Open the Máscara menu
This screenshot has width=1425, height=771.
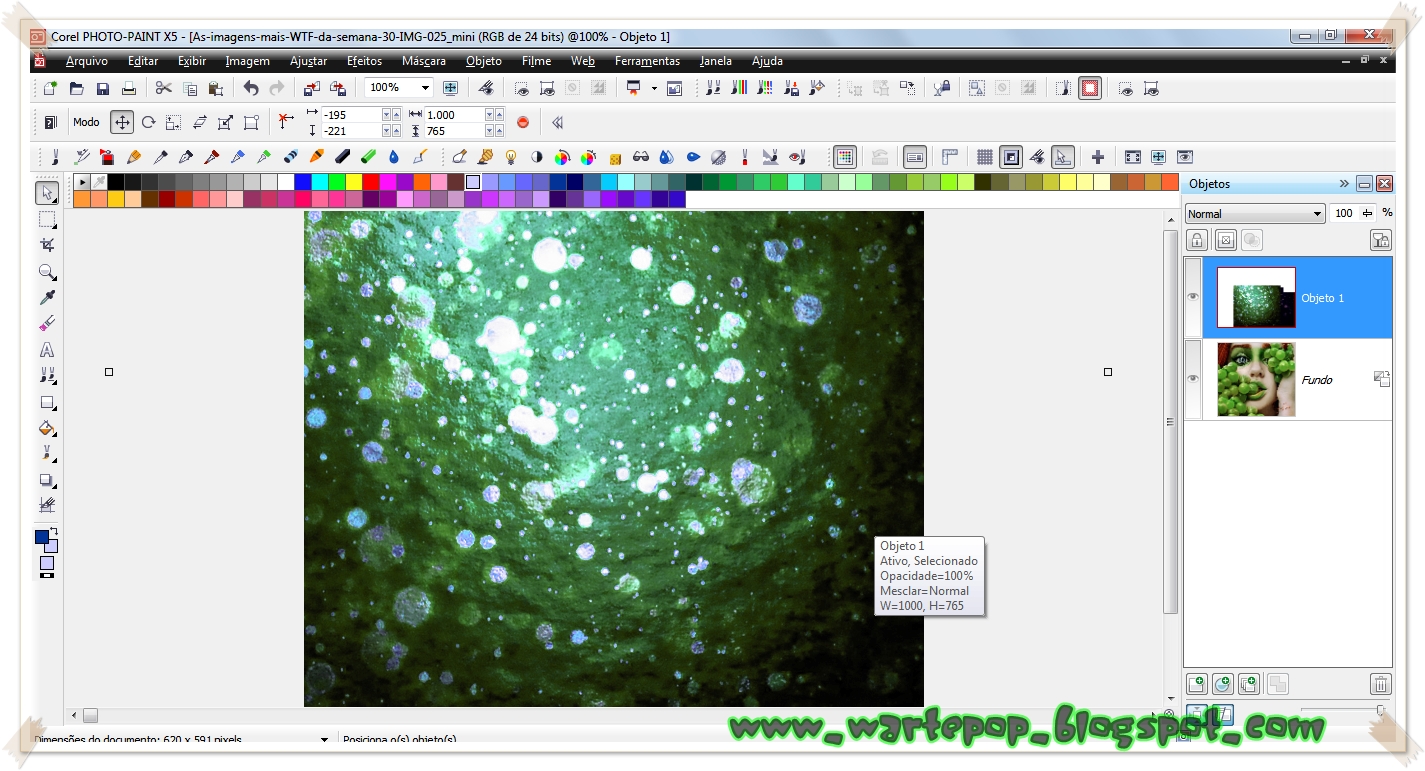[424, 61]
